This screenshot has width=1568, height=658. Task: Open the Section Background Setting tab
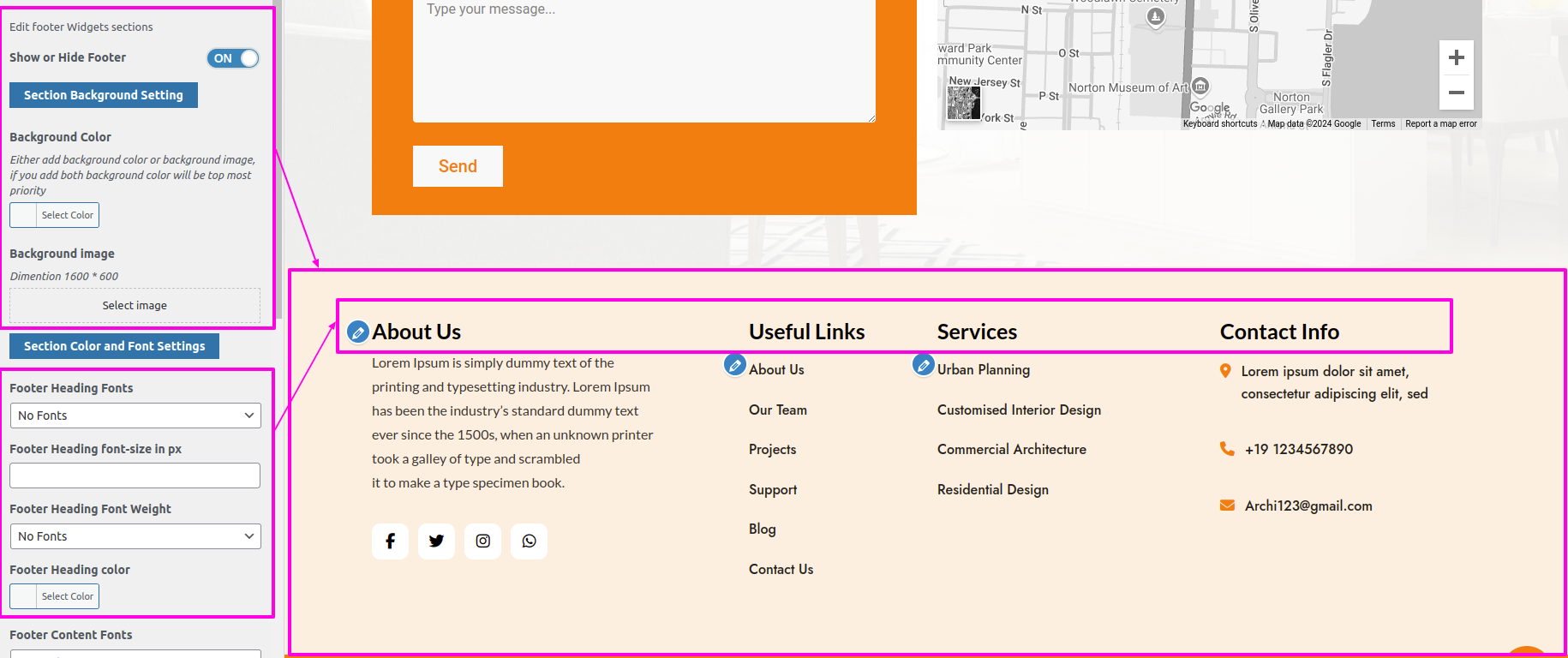click(x=104, y=95)
